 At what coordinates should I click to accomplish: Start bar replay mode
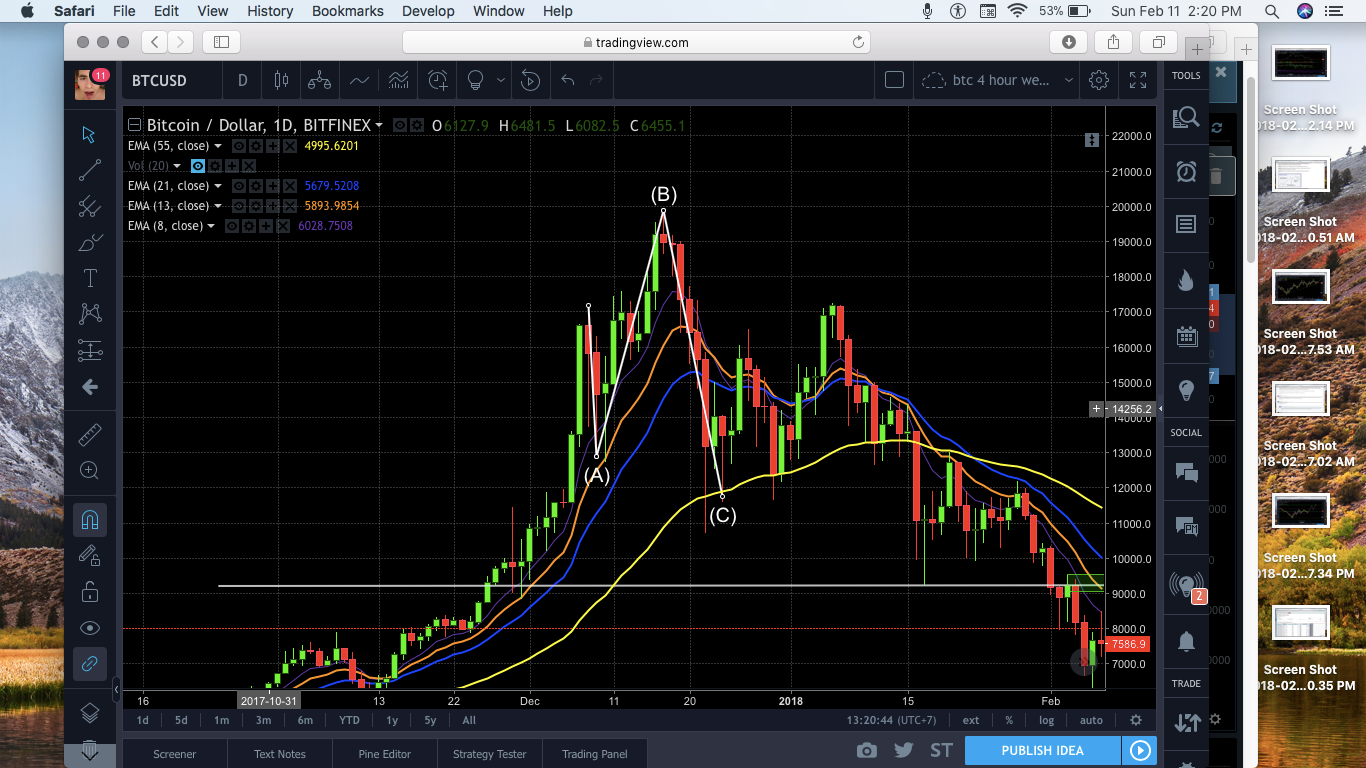531,80
